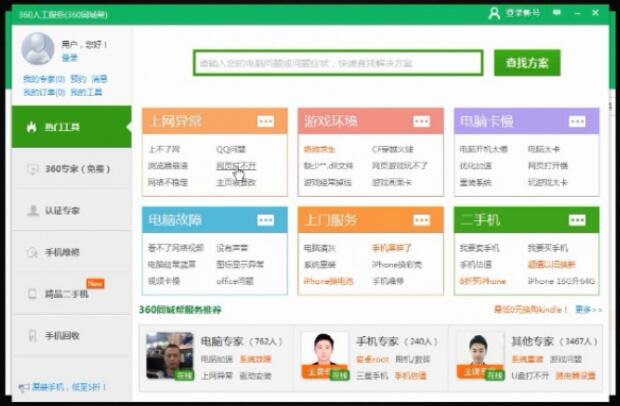The image size is (620, 406).
Task: Select office问题 in 电脑故障
Action: click(x=234, y=281)
